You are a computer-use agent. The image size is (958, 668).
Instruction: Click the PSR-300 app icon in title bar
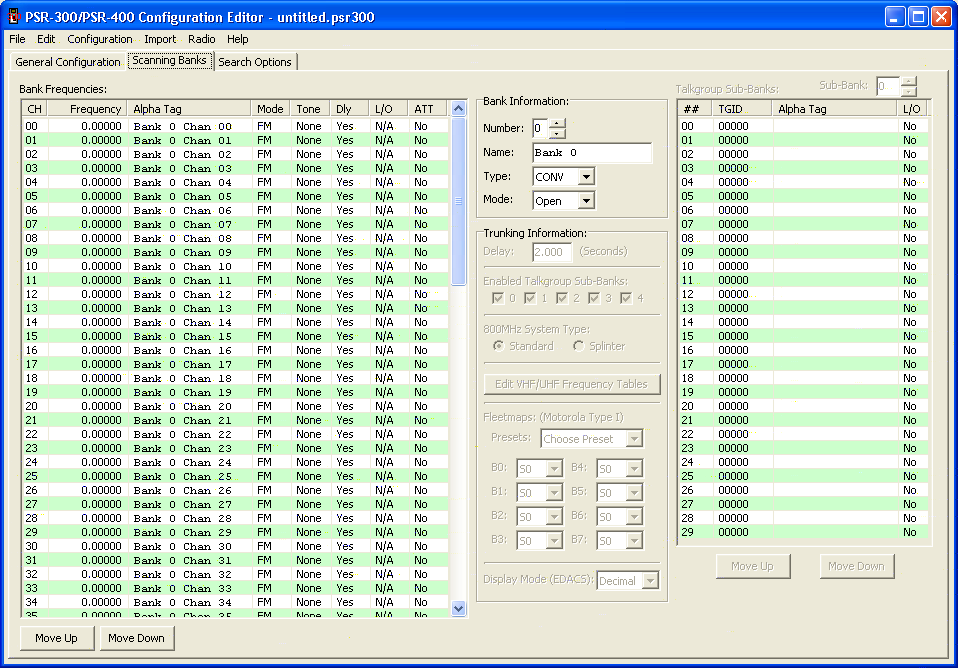click(14, 16)
